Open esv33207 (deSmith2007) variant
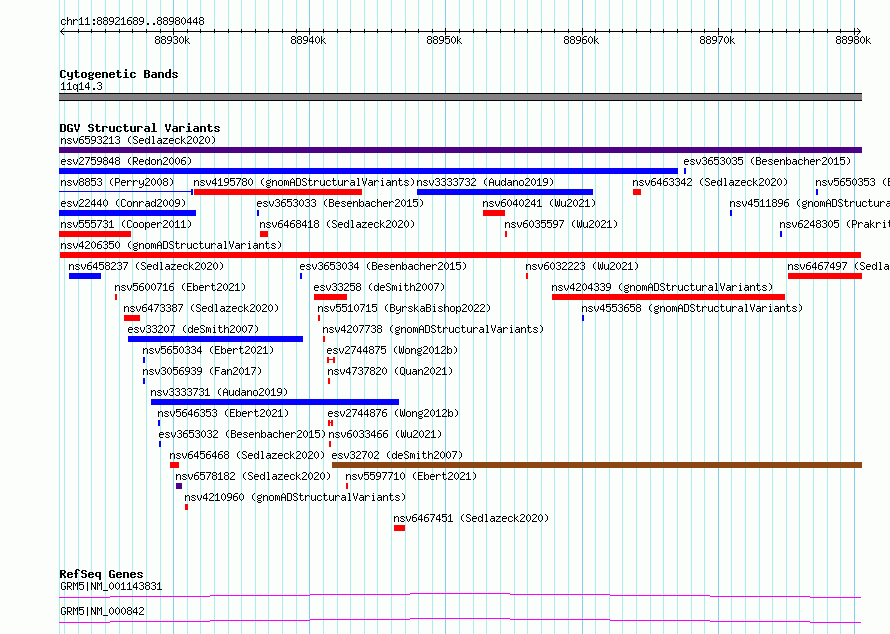This screenshot has height=634, width=890. [x=193, y=329]
